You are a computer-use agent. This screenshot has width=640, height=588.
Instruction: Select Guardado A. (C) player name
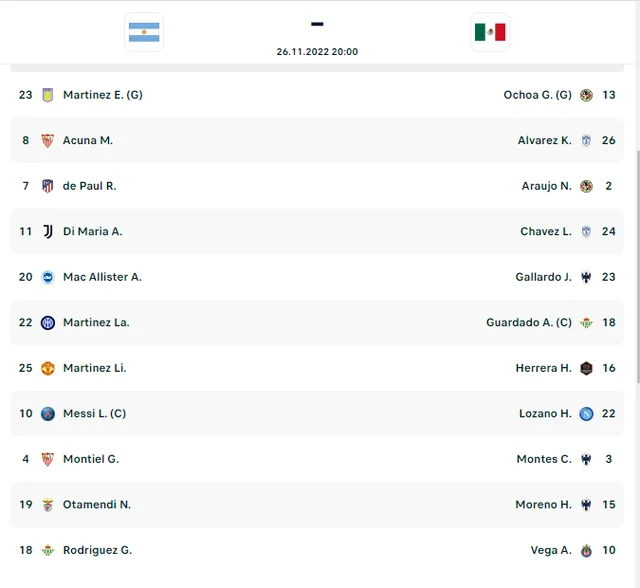[x=529, y=322]
